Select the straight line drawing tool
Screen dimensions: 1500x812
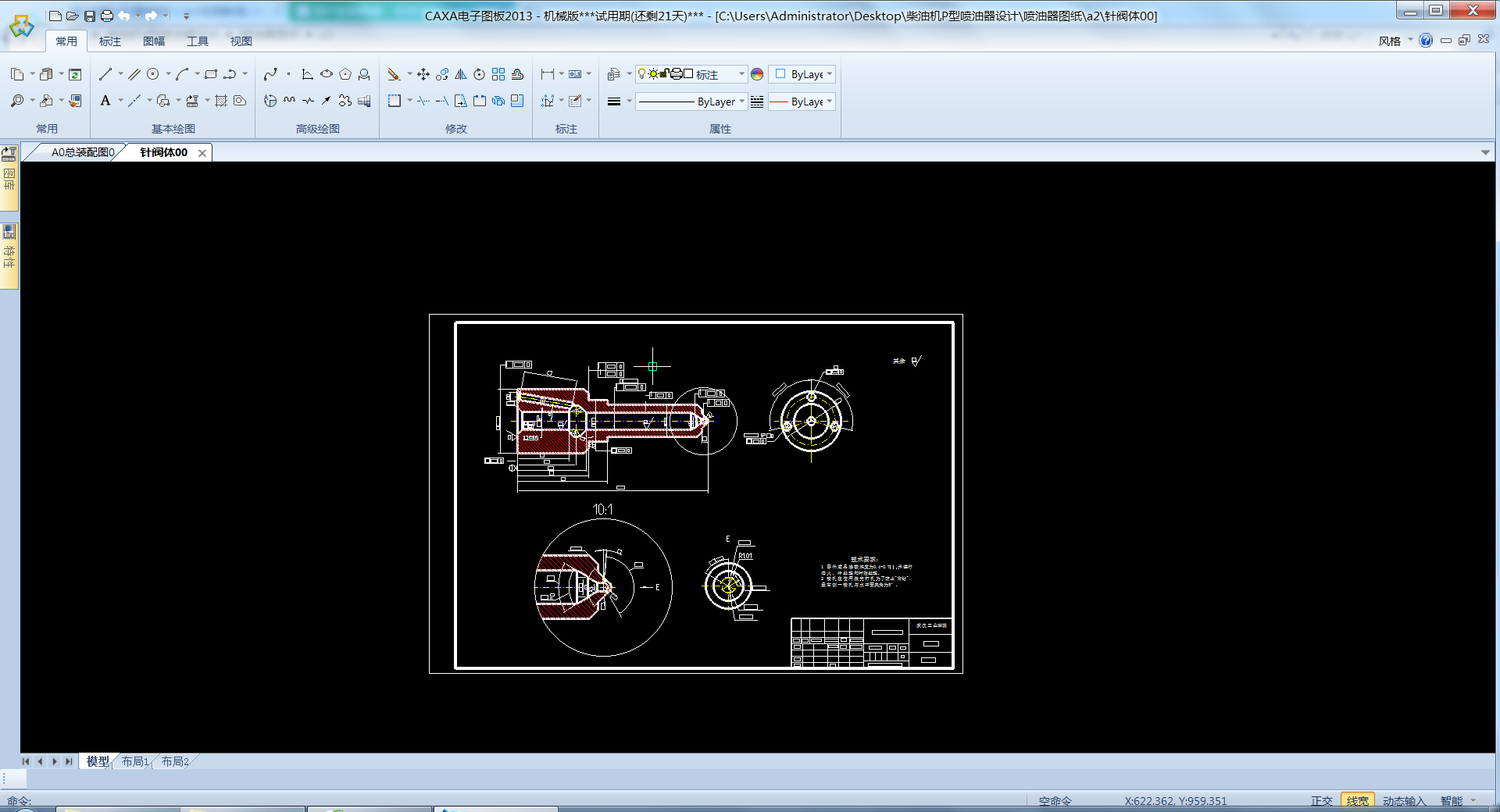point(105,74)
